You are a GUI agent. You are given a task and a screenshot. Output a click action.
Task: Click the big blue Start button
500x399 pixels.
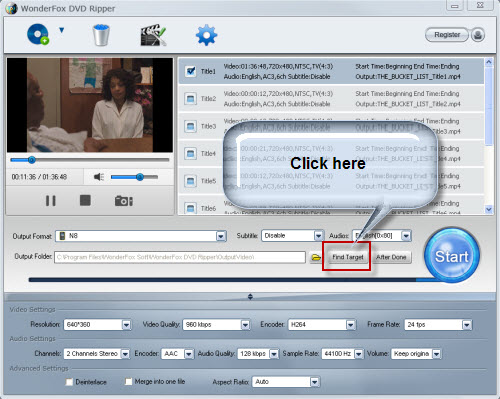pyautogui.click(x=452, y=256)
